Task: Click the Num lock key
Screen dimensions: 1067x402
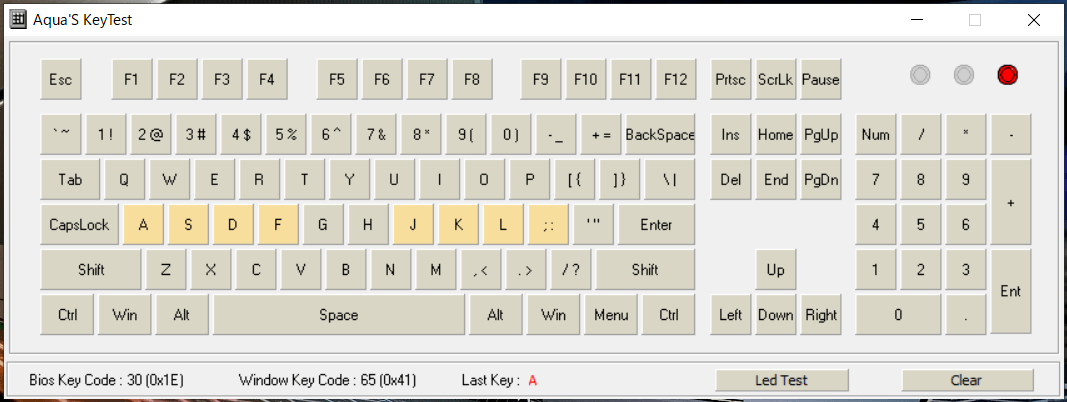Action: (x=876, y=134)
